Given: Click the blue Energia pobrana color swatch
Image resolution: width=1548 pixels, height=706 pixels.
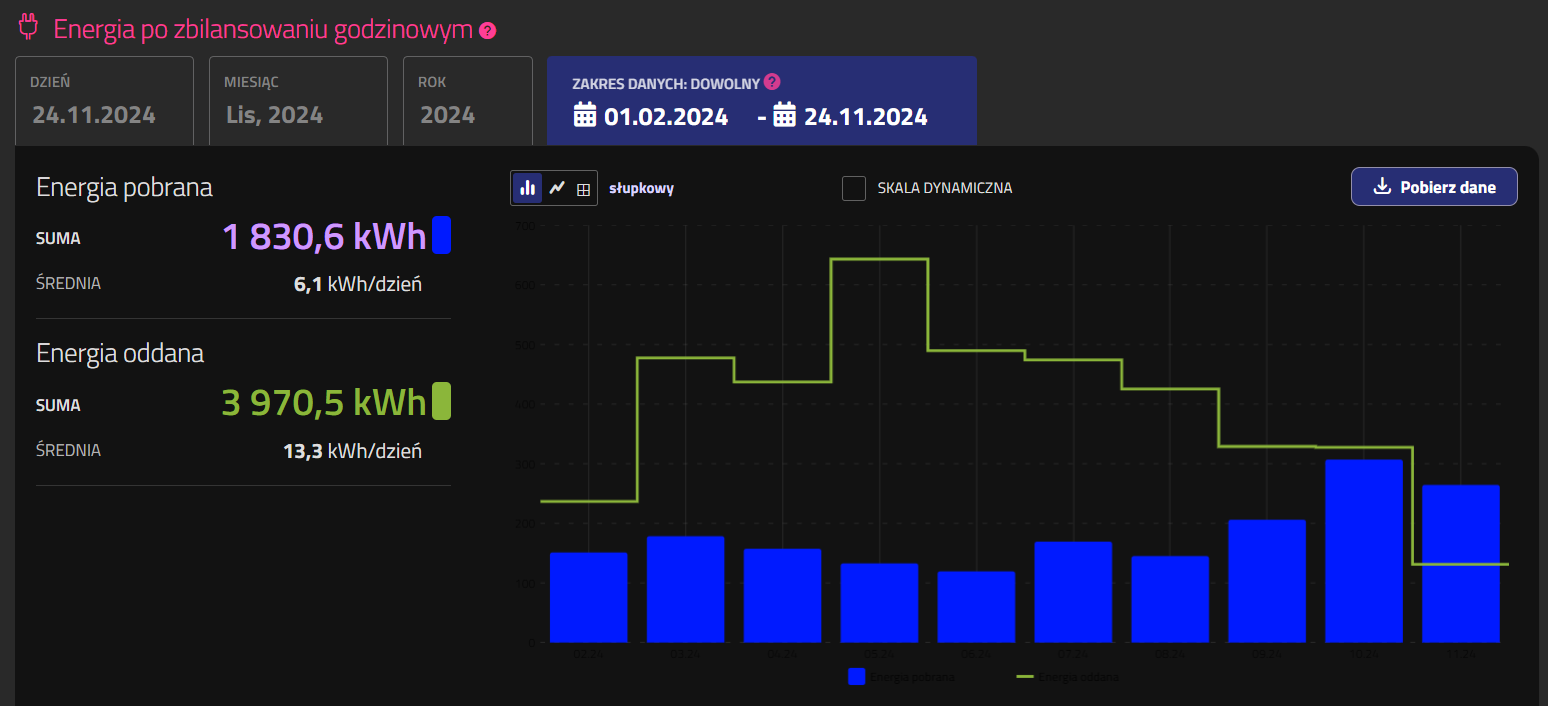Looking at the screenshot, I should point(441,236).
